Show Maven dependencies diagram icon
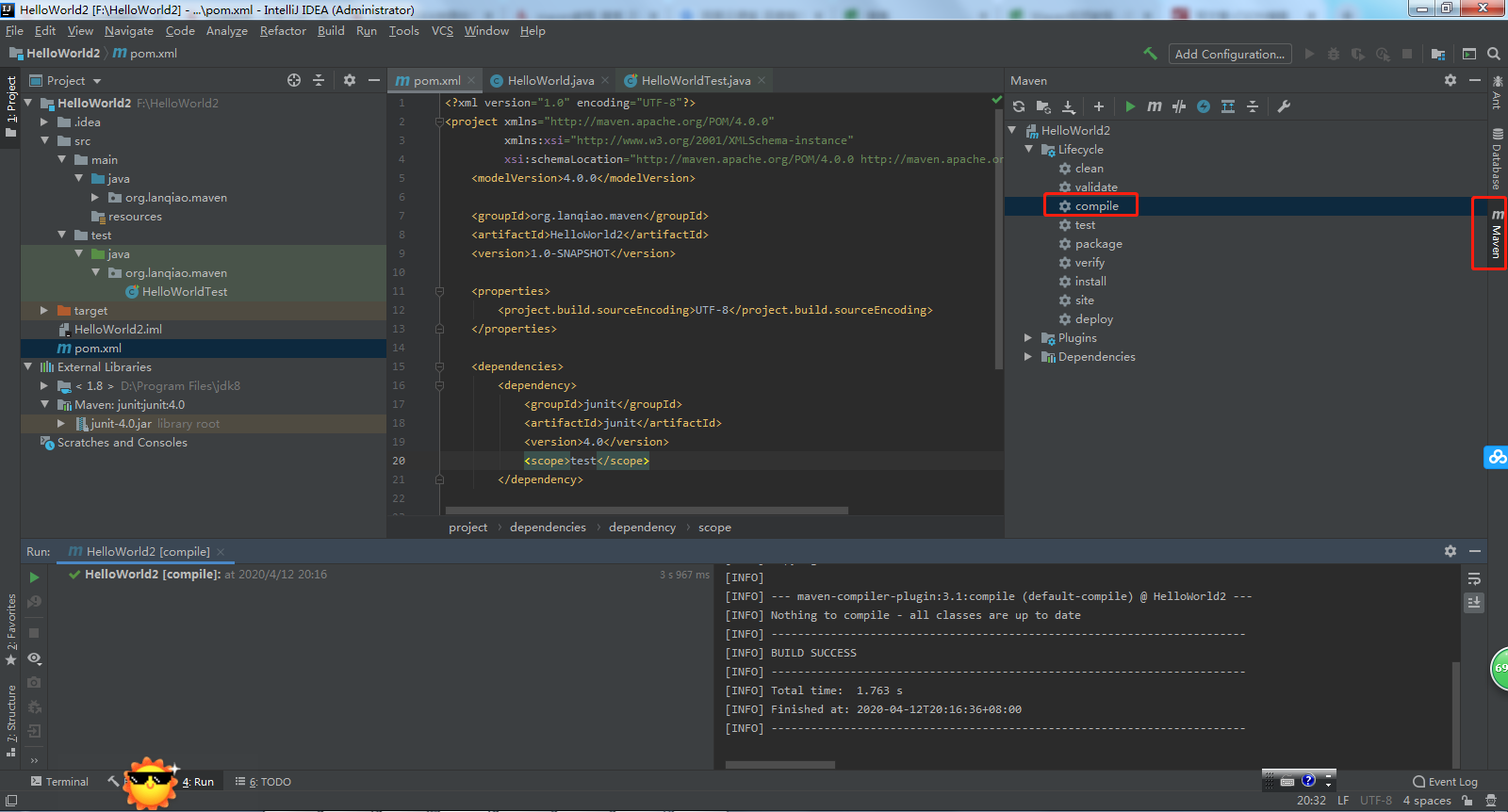The width and height of the screenshot is (1508, 812). pos(1228,106)
